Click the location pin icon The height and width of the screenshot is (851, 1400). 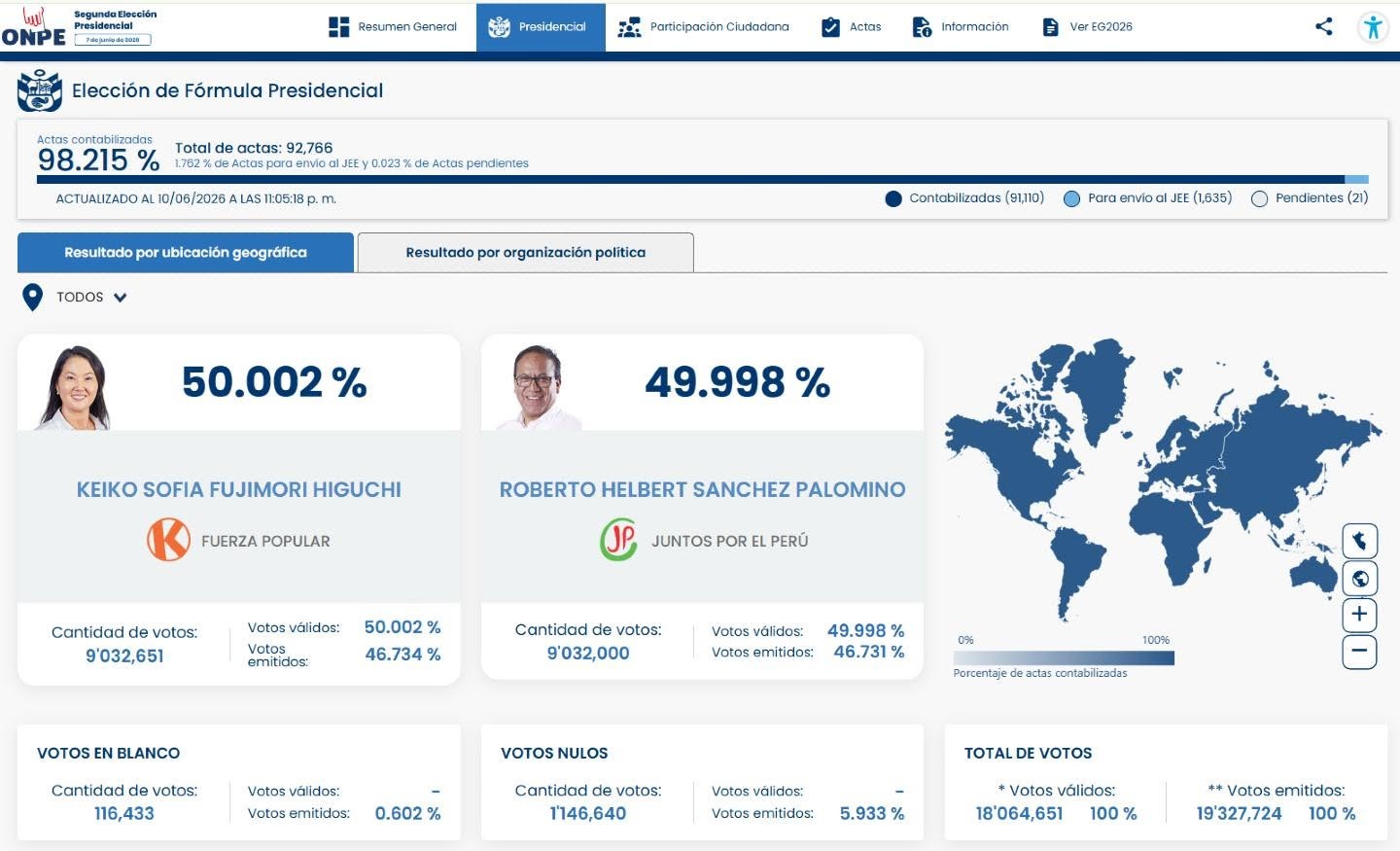pyautogui.click(x=32, y=298)
